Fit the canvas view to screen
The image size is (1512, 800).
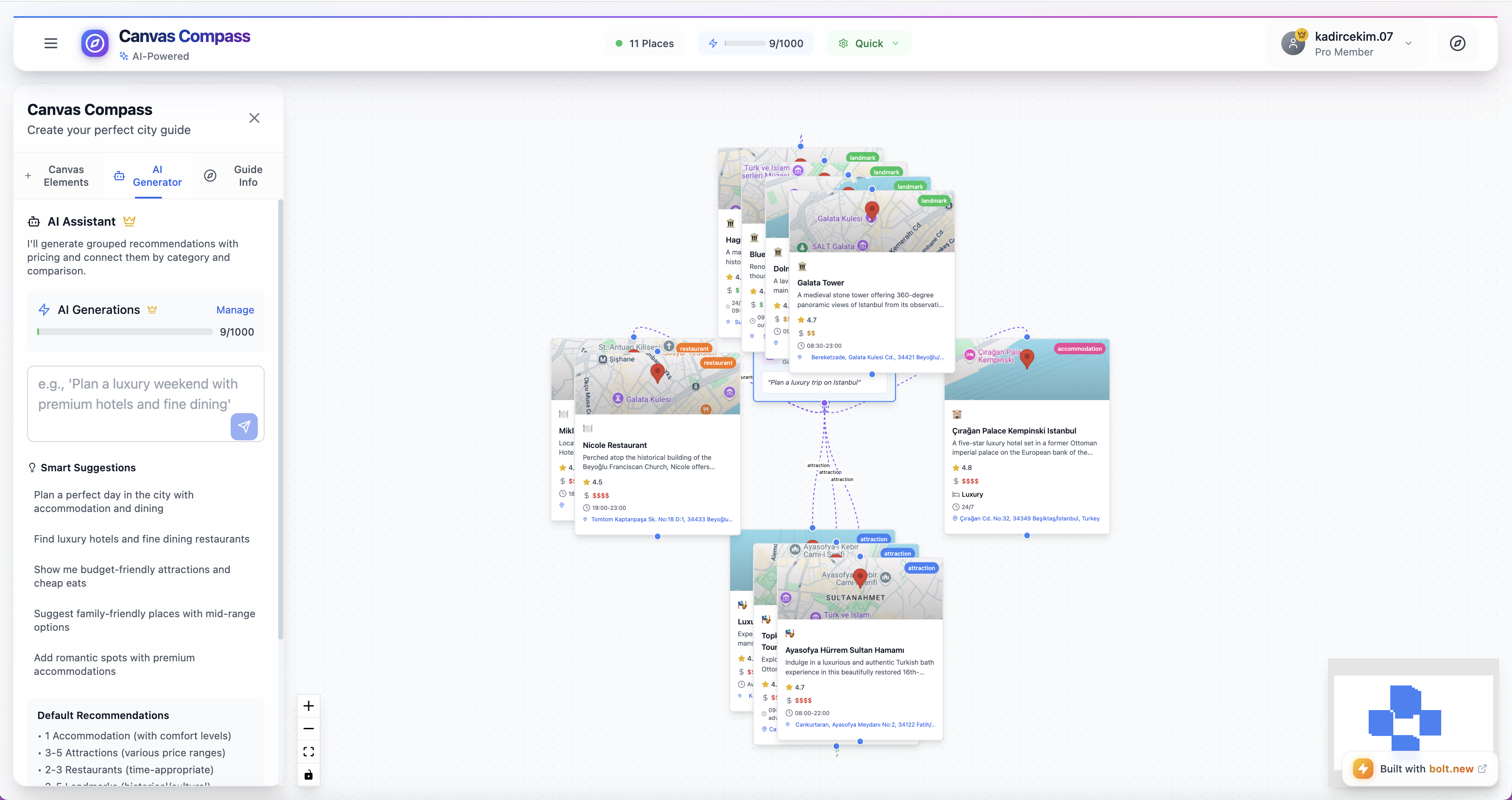coord(309,752)
